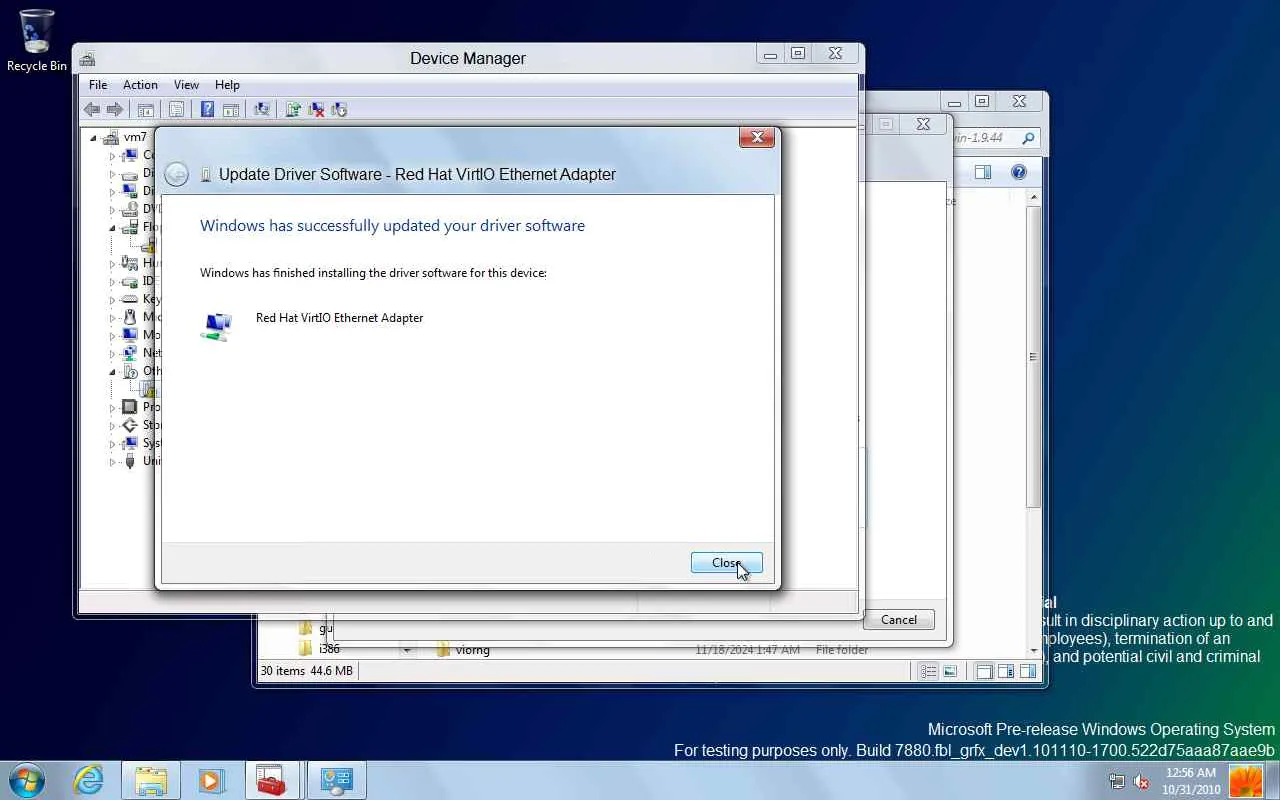Expand the Storage controllers category node

pyautogui.click(x=112, y=425)
